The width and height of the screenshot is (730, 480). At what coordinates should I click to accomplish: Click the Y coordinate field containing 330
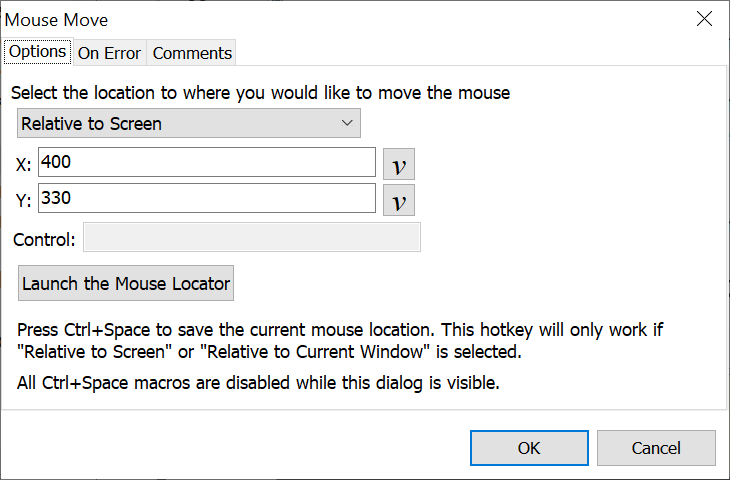click(207, 199)
